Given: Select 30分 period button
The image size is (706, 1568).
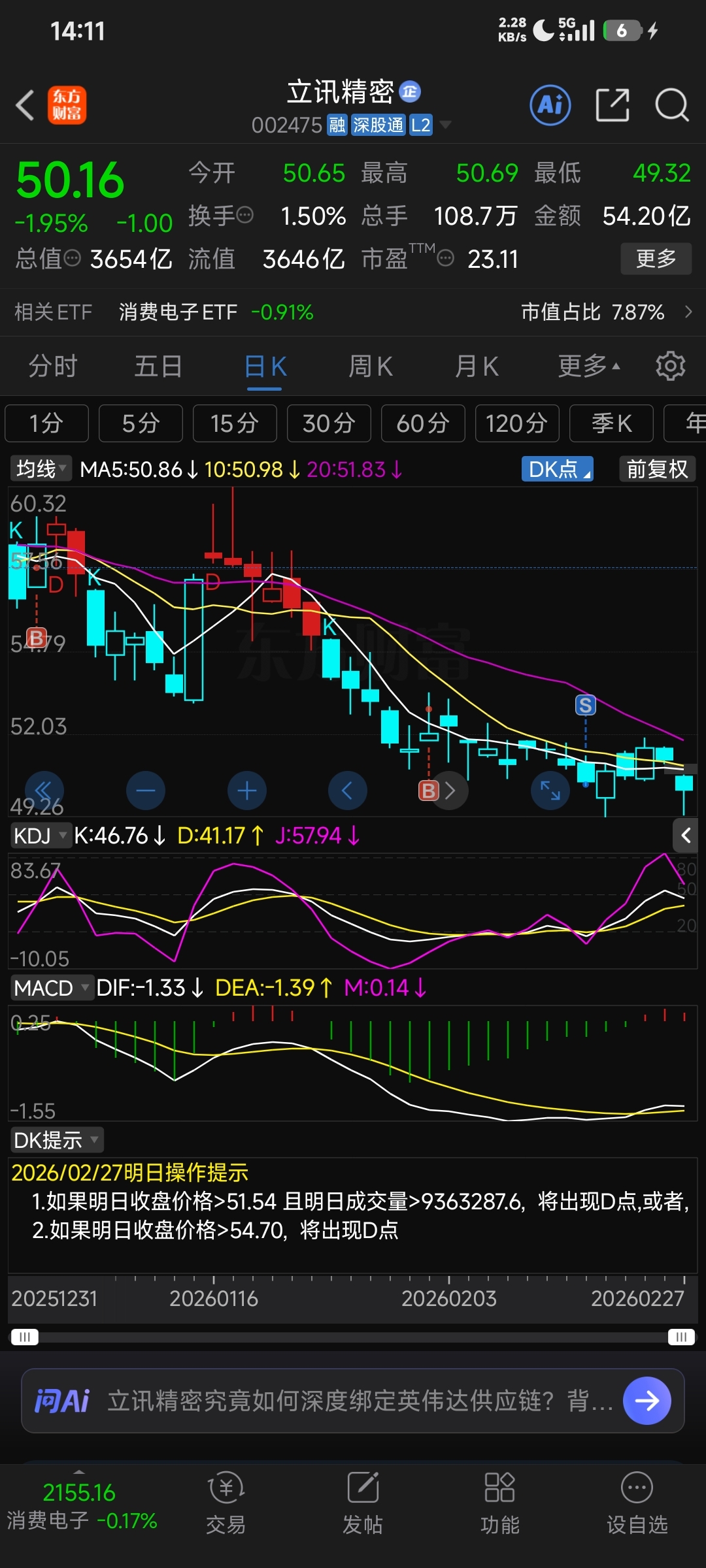Looking at the screenshot, I should (x=329, y=423).
